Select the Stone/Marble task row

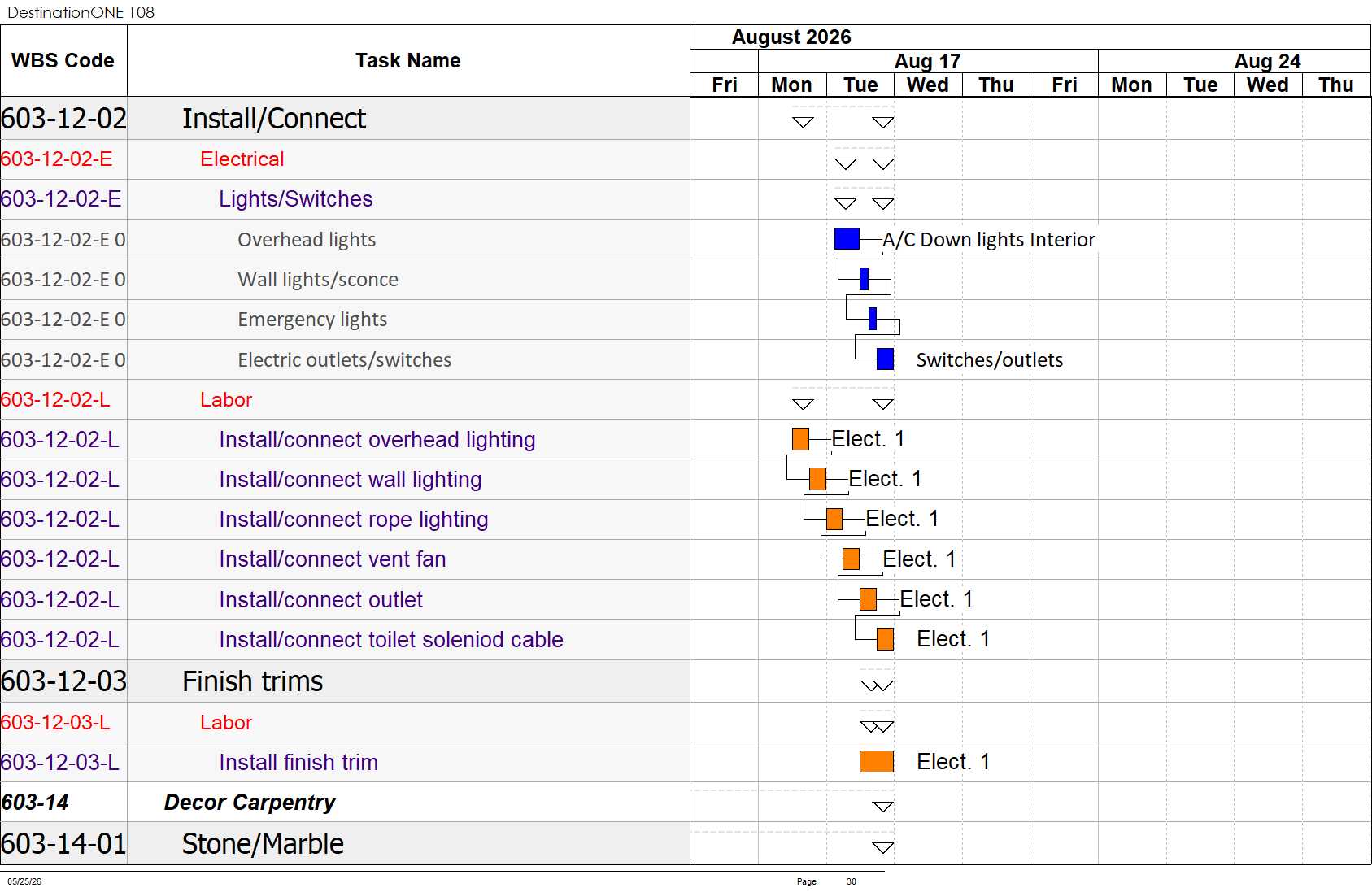(x=345, y=843)
